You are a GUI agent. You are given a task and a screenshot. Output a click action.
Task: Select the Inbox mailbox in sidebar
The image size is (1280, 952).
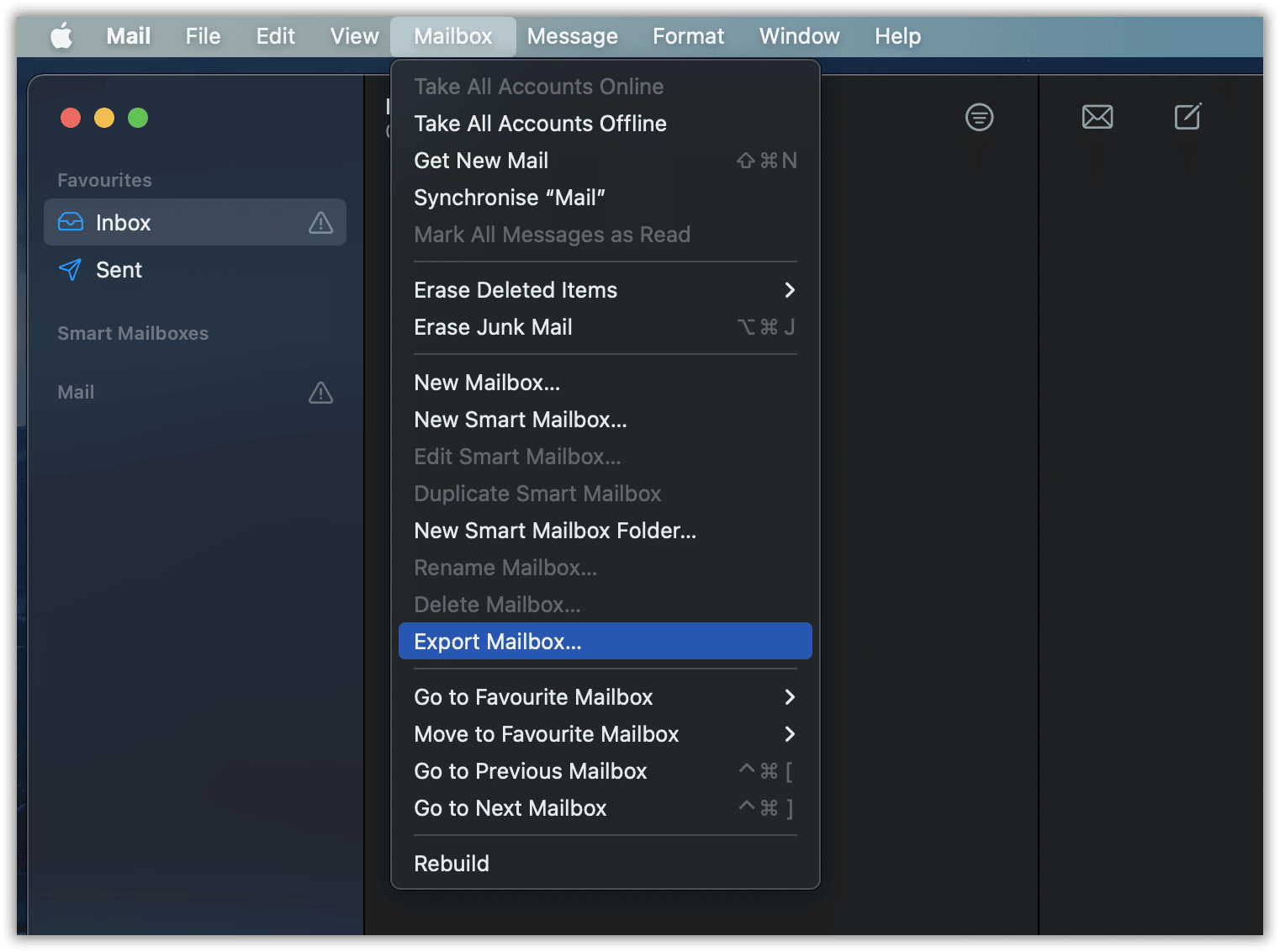[x=123, y=223]
